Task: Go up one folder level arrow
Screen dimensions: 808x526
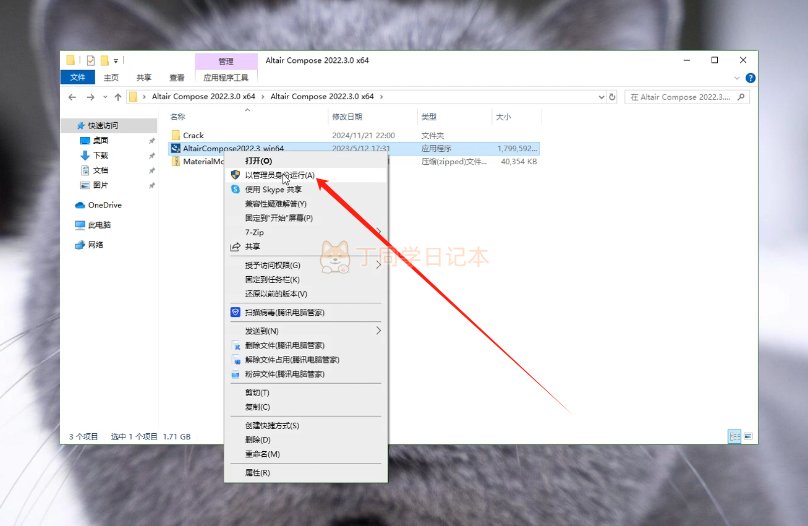Action: click(118, 97)
